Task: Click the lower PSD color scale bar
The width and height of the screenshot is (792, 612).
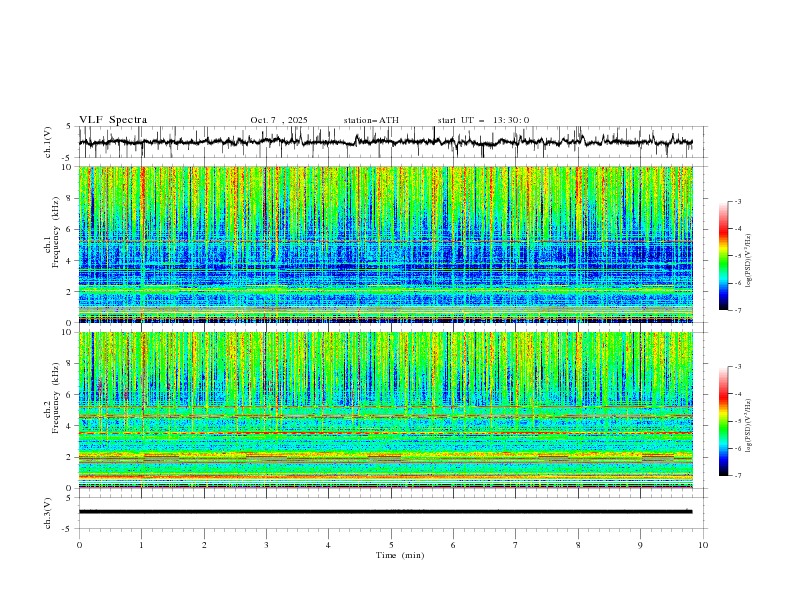Action: pos(723,421)
